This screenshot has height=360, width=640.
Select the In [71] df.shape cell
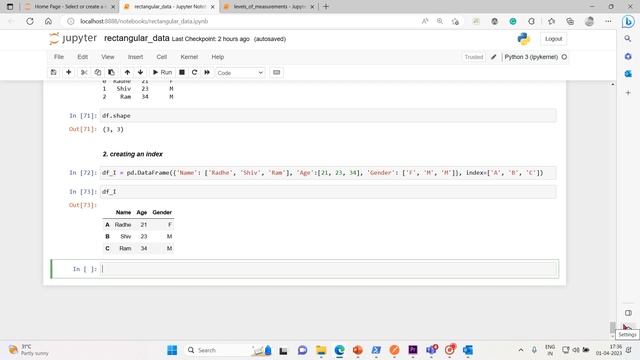click(x=328, y=116)
